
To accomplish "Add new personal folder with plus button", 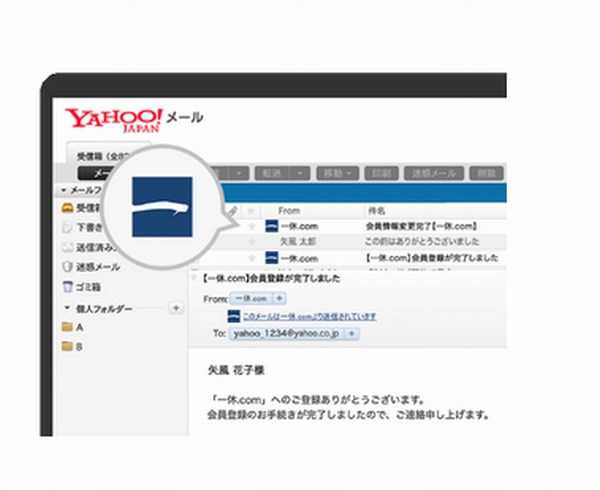I will coord(176,308).
